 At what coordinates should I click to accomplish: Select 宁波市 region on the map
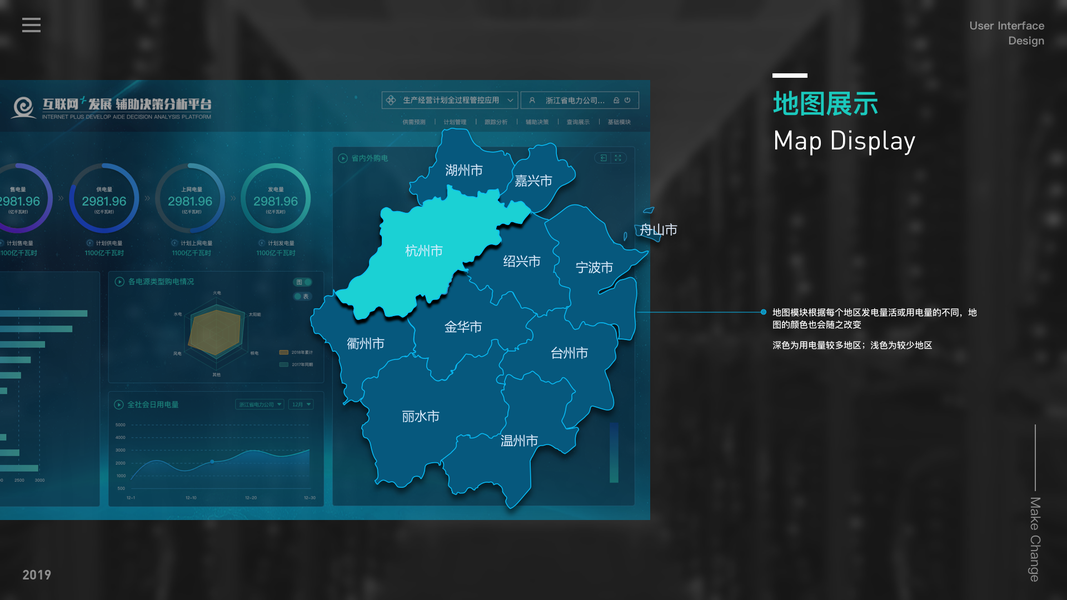click(594, 267)
